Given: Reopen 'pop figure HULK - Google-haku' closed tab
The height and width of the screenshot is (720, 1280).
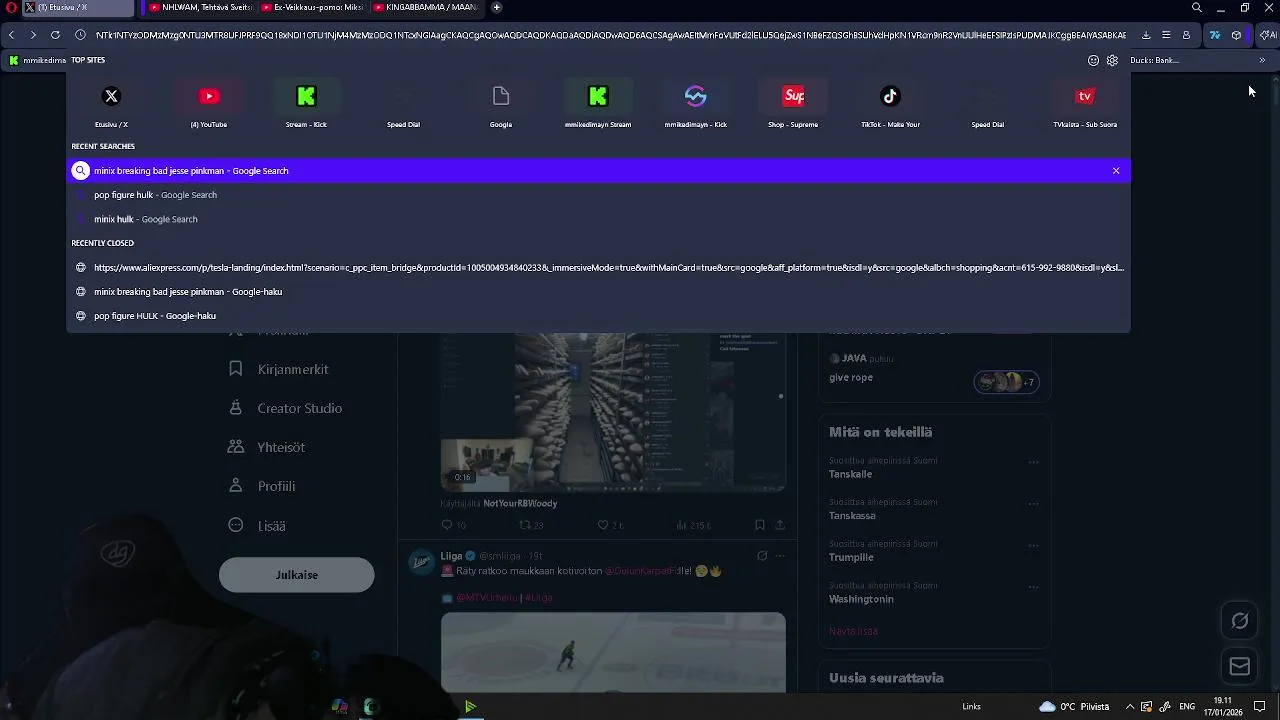Looking at the screenshot, I should coord(598,316).
